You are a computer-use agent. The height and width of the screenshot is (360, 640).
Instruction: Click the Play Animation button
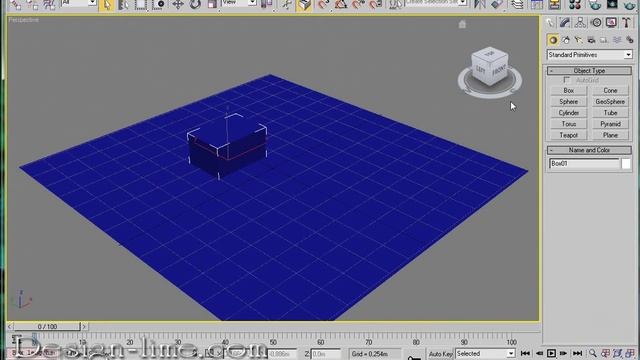tap(551, 353)
